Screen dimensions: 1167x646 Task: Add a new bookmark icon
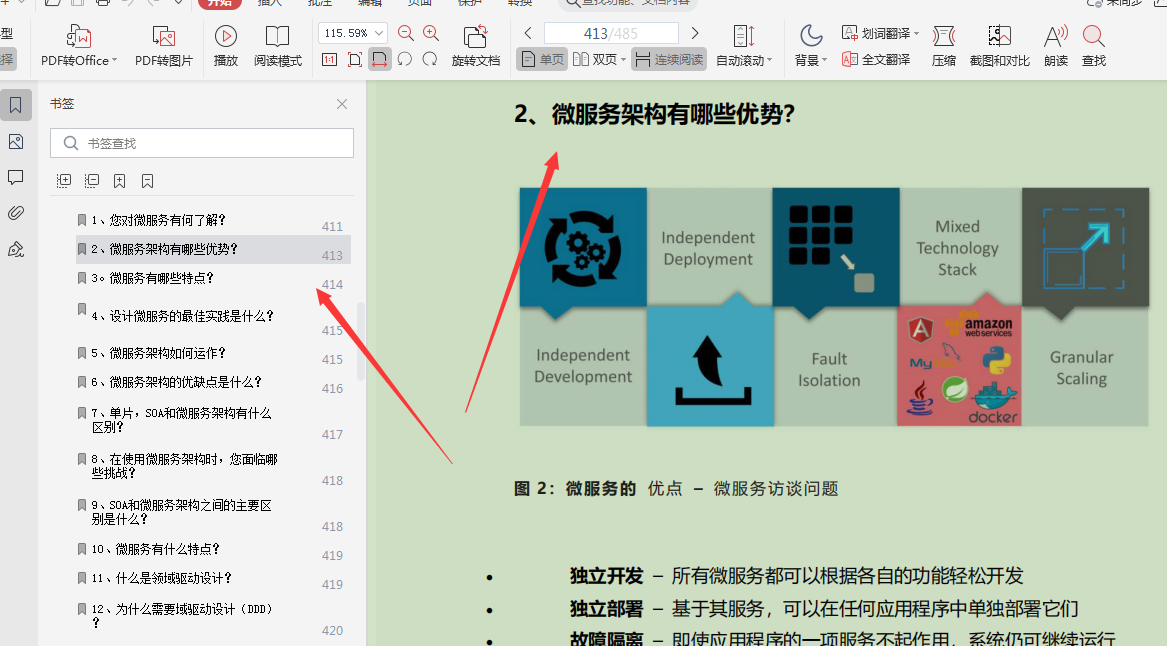tap(119, 181)
